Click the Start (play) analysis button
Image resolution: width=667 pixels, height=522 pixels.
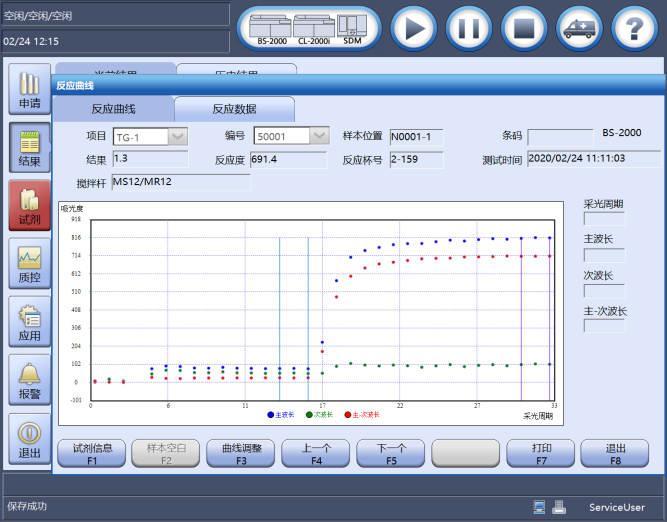pyautogui.click(x=413, y=29)
